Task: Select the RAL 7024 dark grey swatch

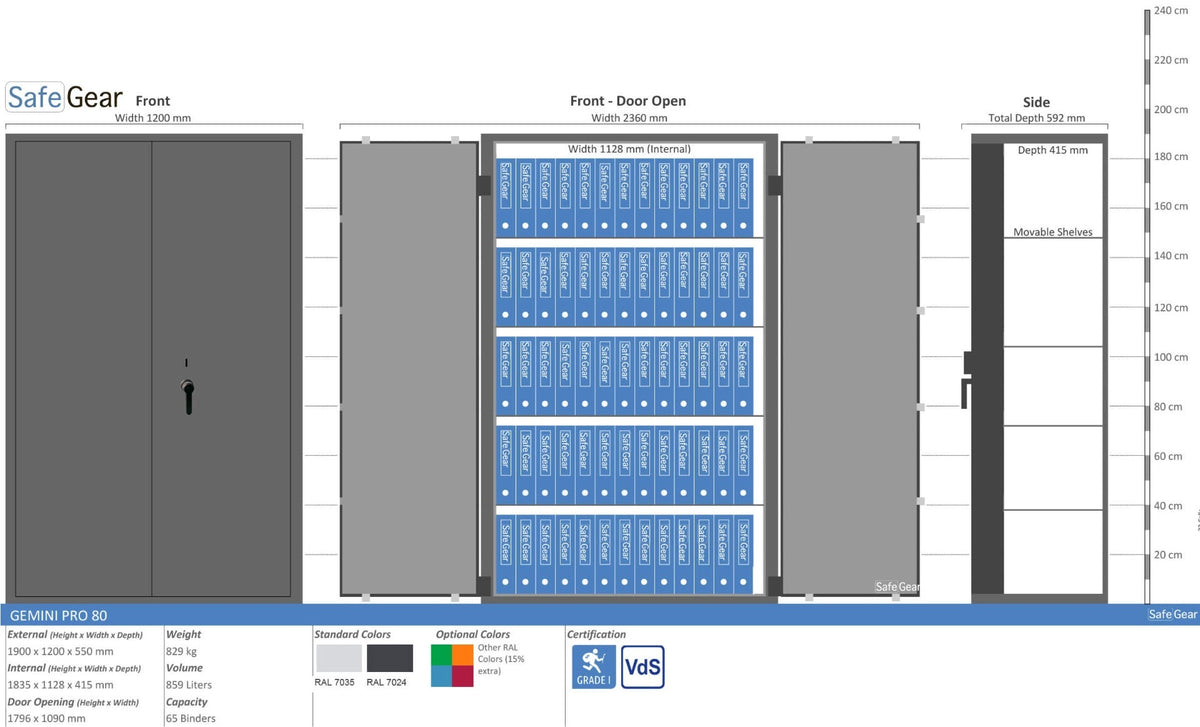Action: click(x=390, y=658)
